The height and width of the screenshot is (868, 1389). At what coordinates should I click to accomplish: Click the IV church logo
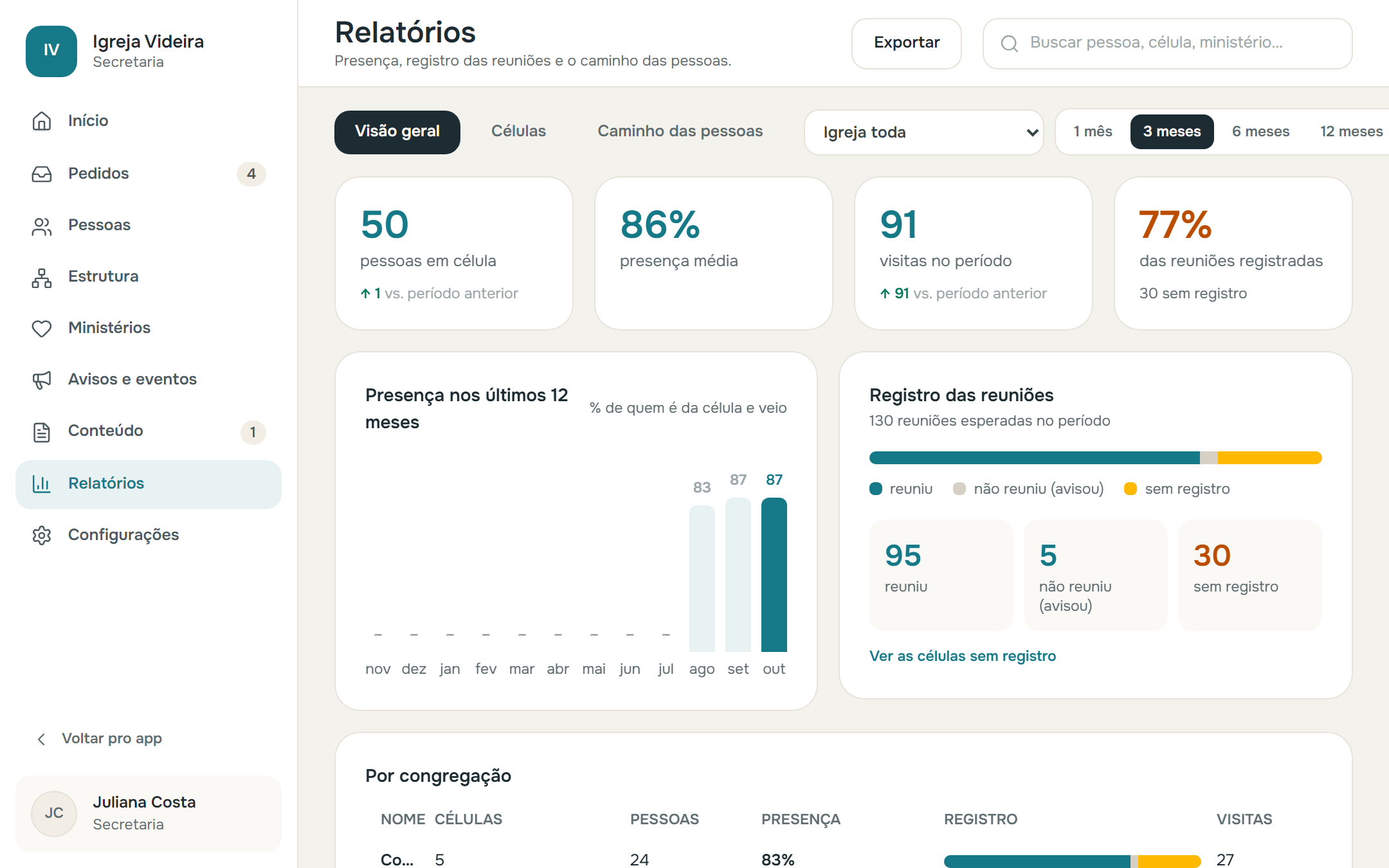(51, 51)
